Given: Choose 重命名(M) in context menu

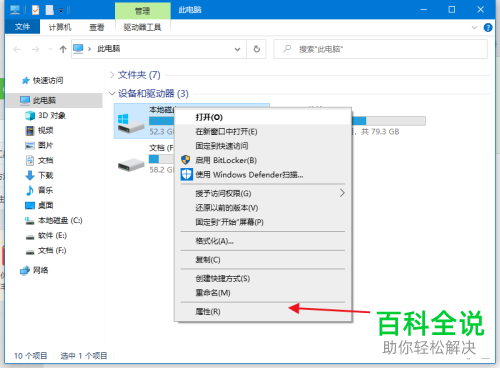Looking at the screenshot, I should coord(263,293).
